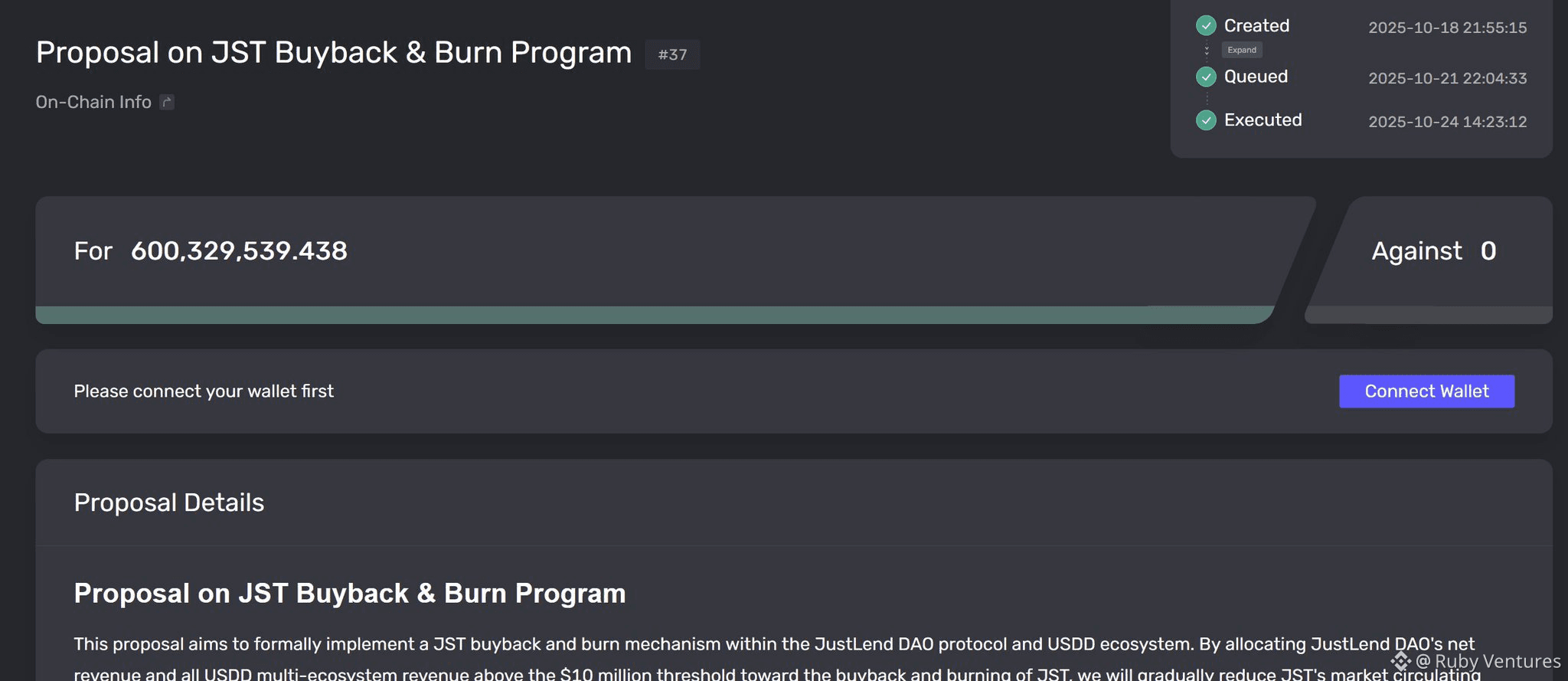Click the Against votes progress bar
Image resolution: width=1568 pixels, height=681 pixels.
[x=1429, y=315]
